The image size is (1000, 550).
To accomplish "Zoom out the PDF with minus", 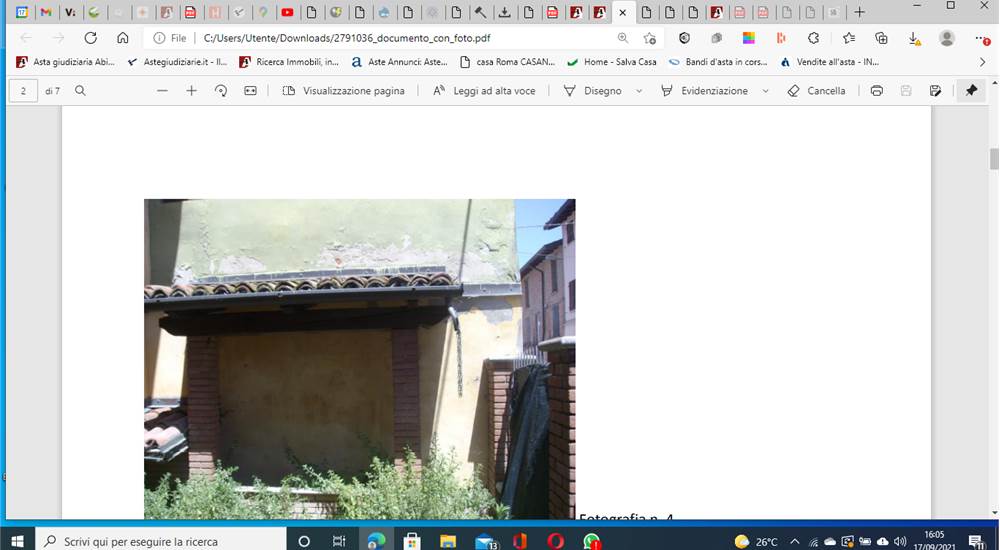I will pyautogui.click(x=162, y=91).
